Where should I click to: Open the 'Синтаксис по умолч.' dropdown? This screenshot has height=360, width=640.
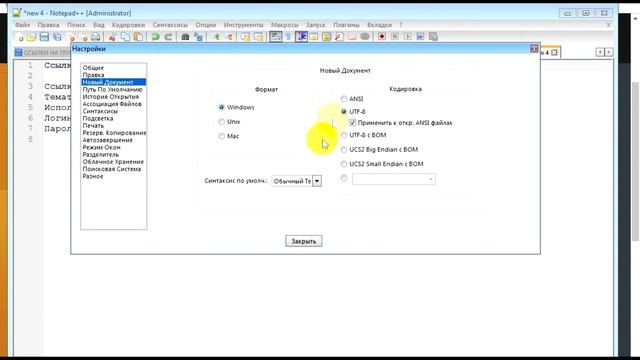click(317, 181)
